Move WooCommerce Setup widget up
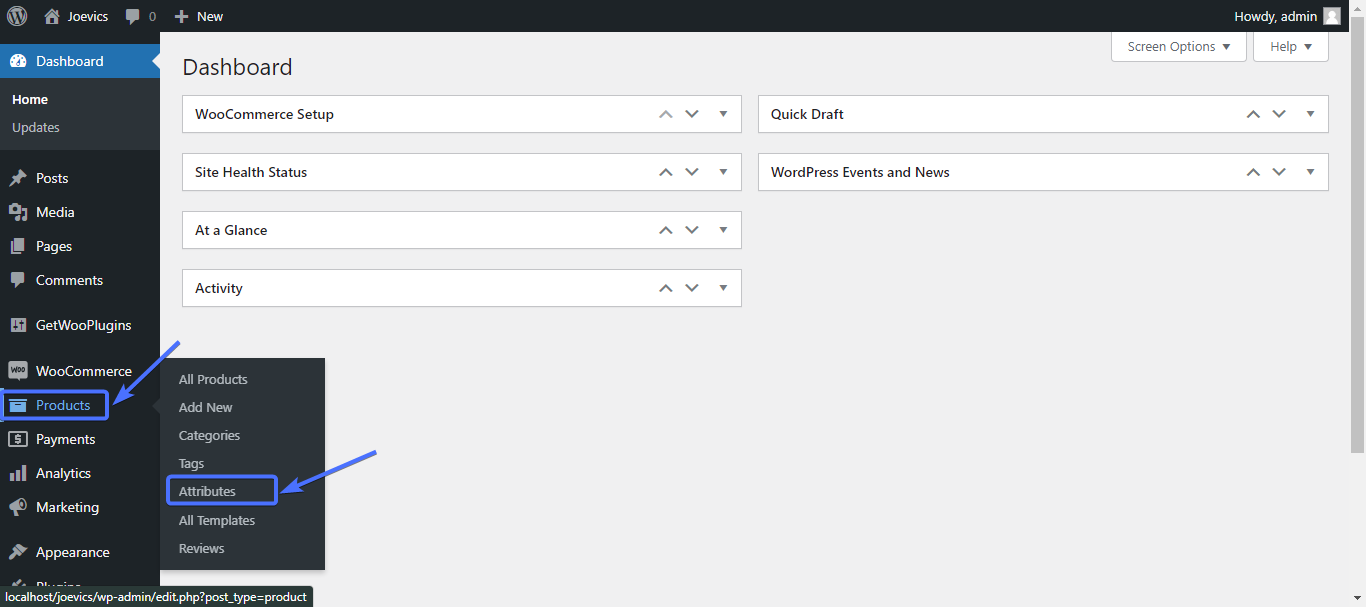Image resolution: width=1366 pixels, height=607 pixels. (666, 114)
